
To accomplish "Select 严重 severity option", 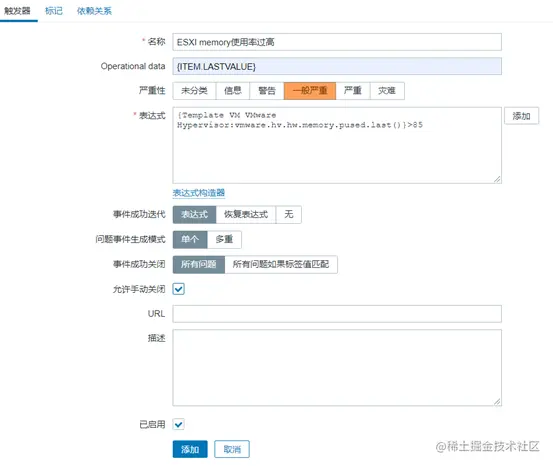I will [x=353, y=91].
